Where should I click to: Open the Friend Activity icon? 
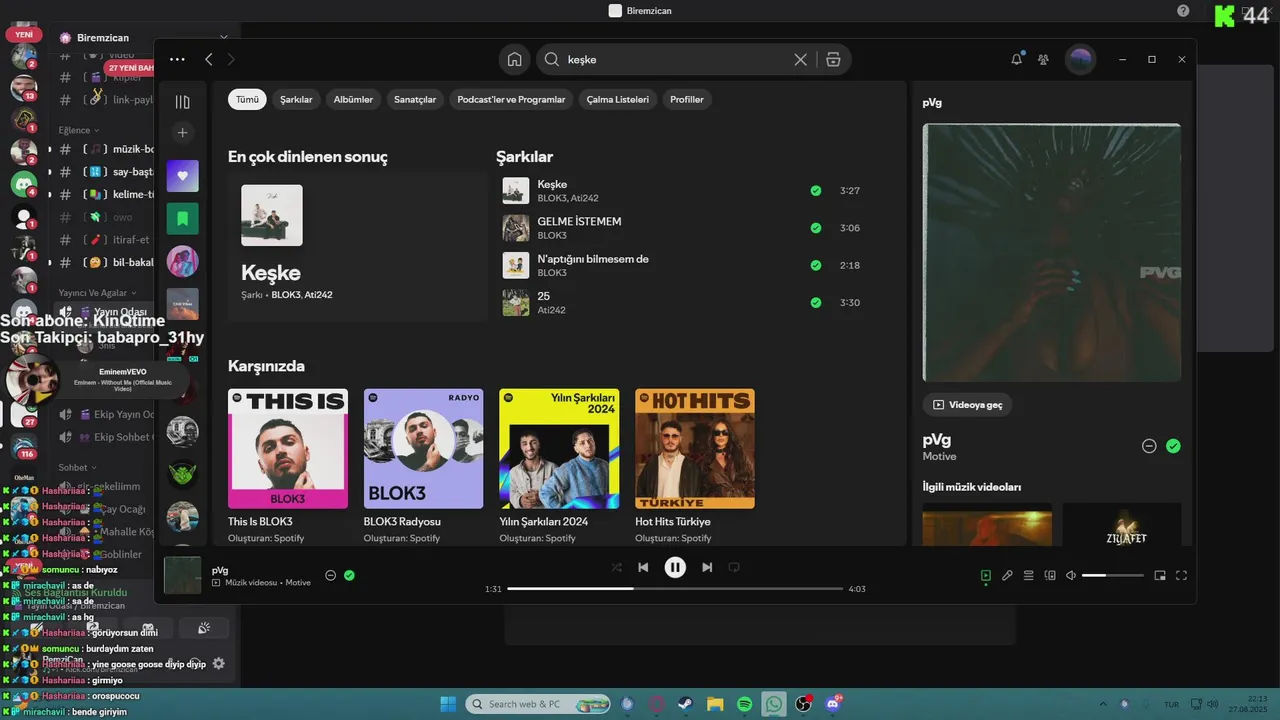click(1043, 60)
